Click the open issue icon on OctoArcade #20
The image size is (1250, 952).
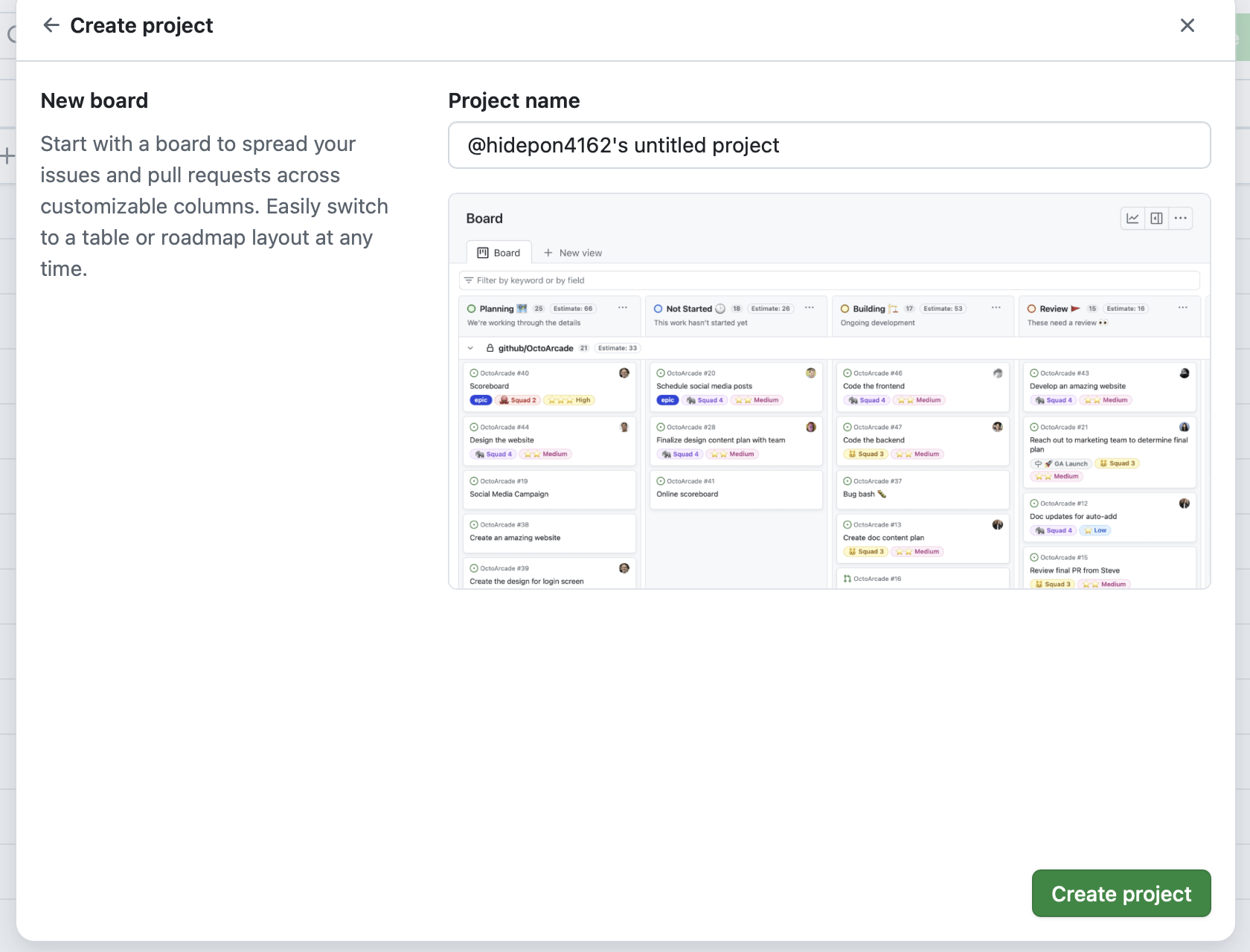(x=661, y=373)
